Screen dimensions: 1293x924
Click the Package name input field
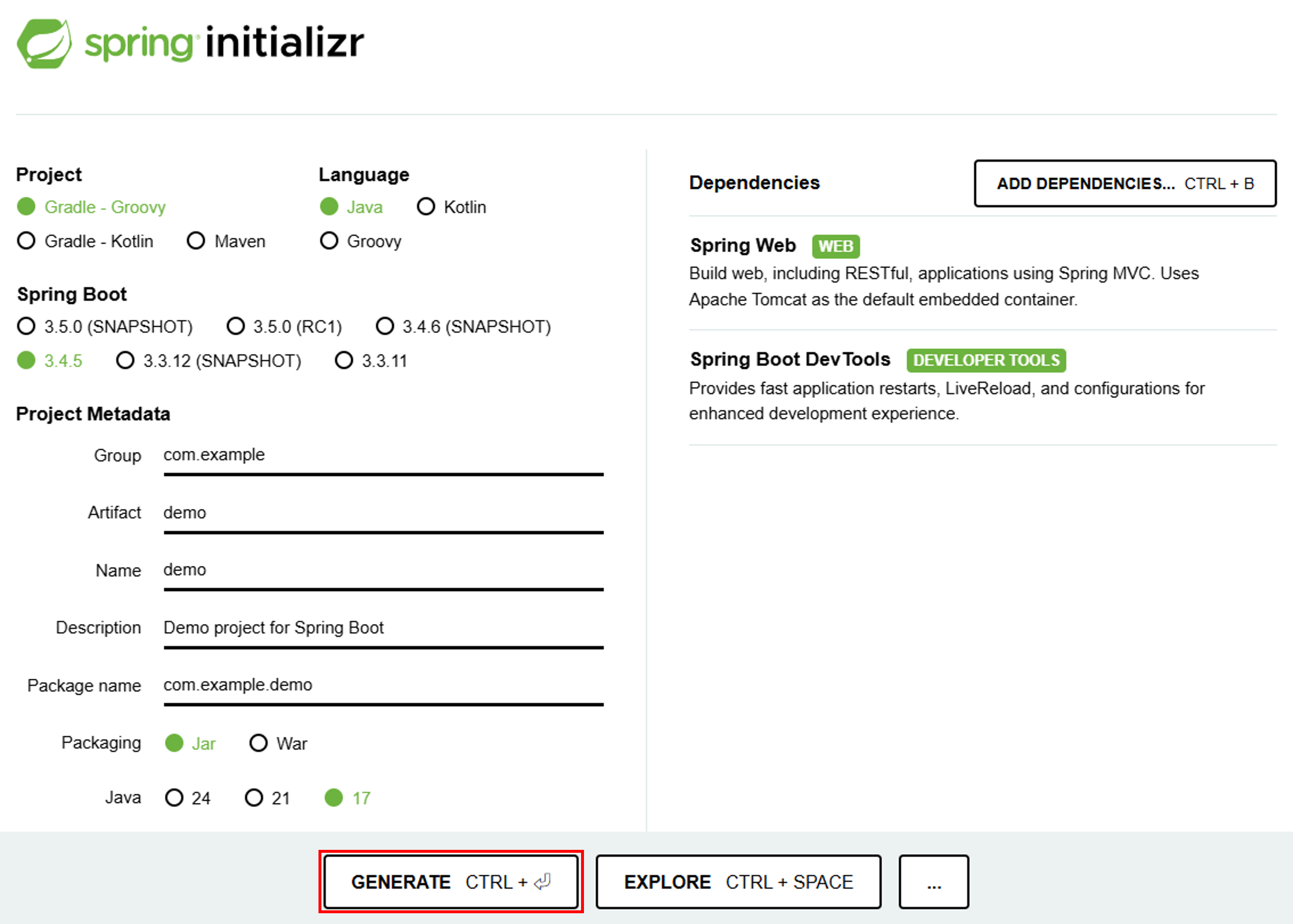(x=381, y=685)
